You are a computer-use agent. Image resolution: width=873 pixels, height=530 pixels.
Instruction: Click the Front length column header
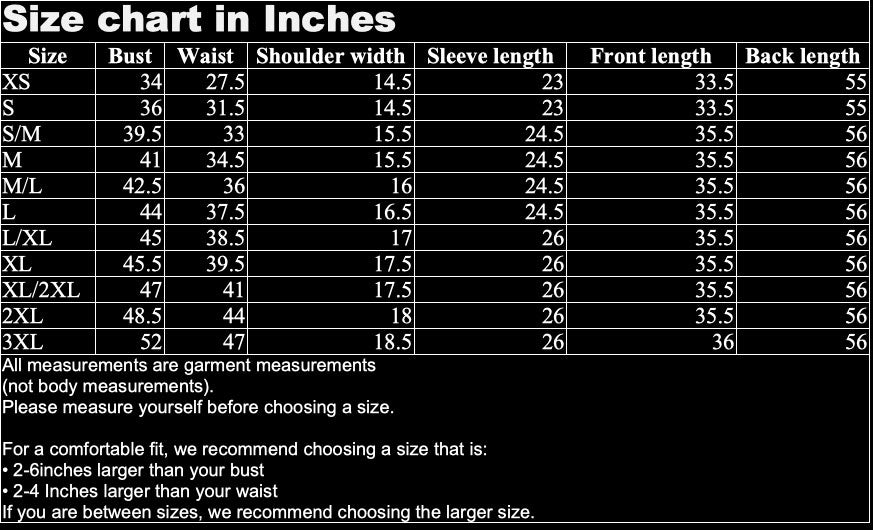pyautogui.click(x=651, y=56)
